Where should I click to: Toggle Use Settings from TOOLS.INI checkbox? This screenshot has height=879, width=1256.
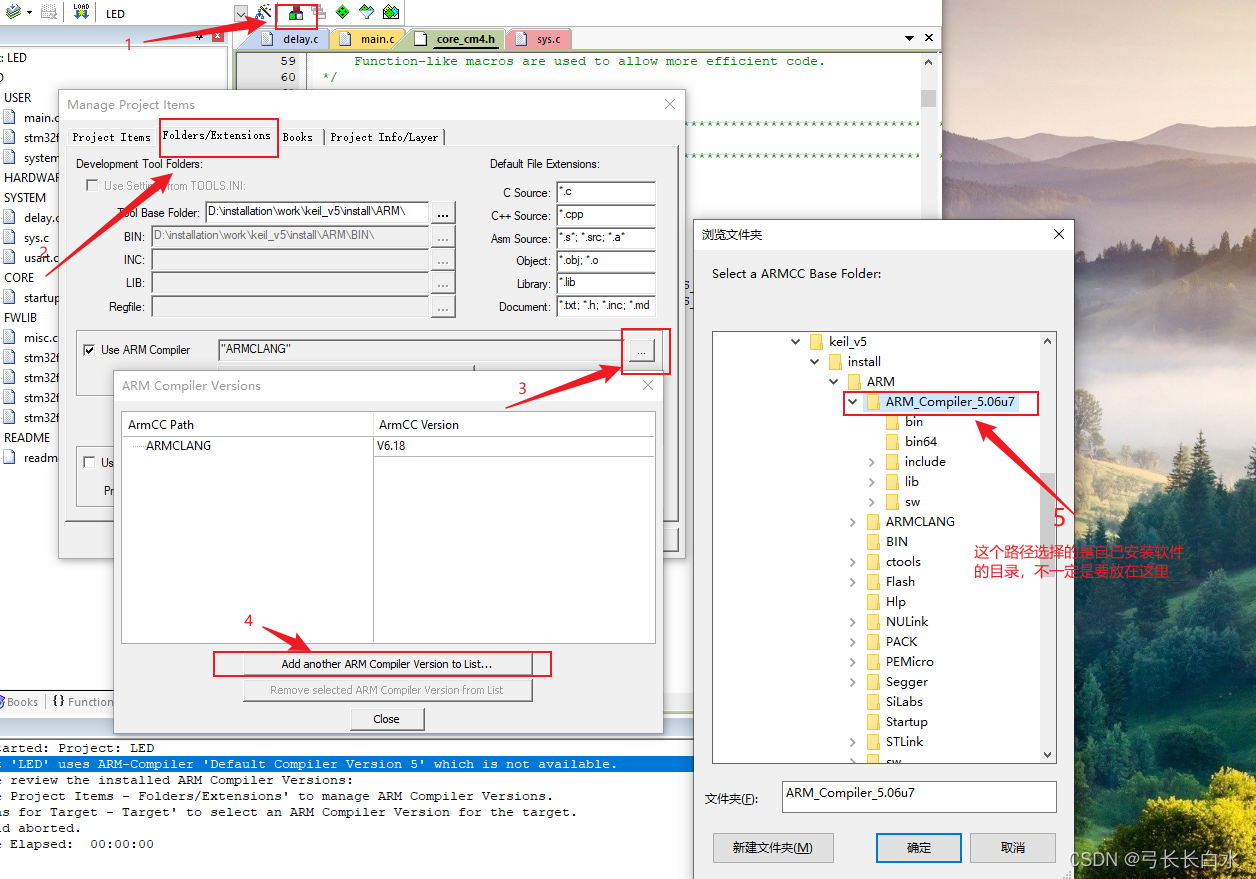[92, 186]
